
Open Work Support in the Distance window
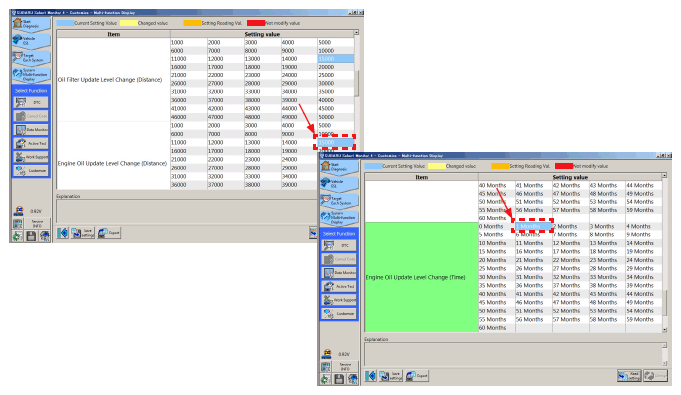(31, 157)
